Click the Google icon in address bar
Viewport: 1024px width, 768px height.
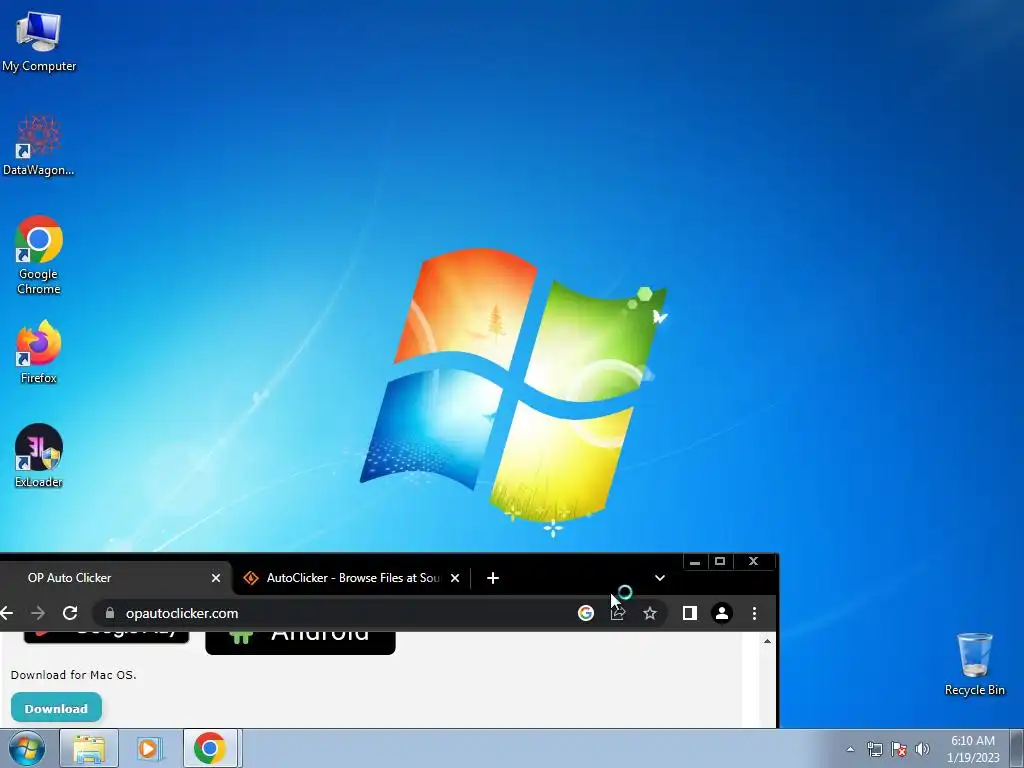[x=586, y=613]
